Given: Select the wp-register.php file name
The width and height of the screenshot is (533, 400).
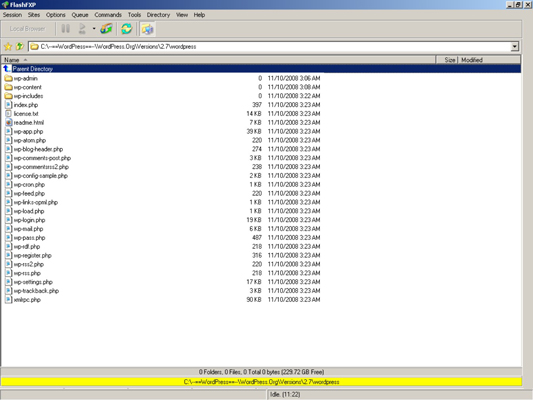Looking at the screenshot, I should pyautogui.click(x=33, y=255).
